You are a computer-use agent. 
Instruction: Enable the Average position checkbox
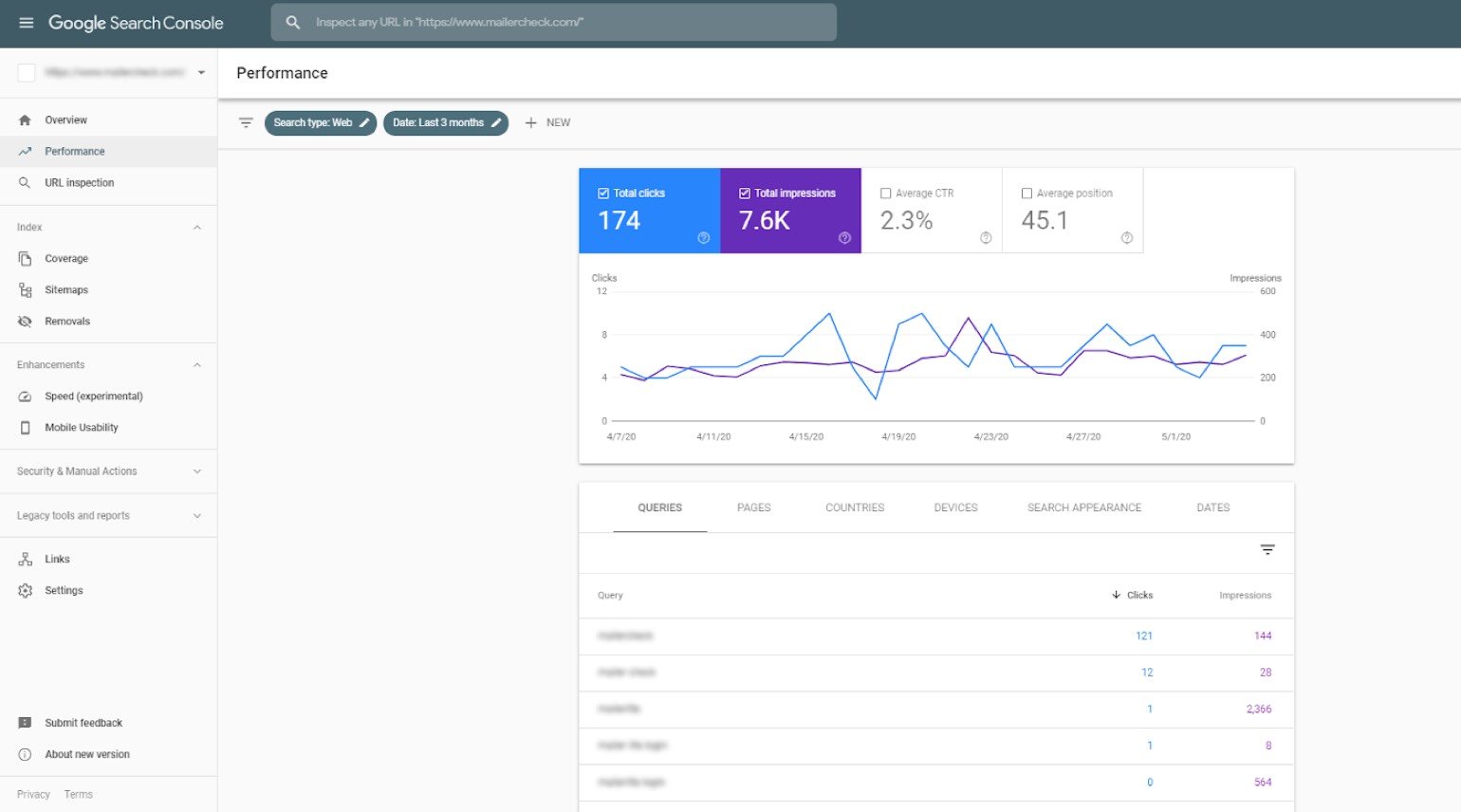coord(1026,194)
